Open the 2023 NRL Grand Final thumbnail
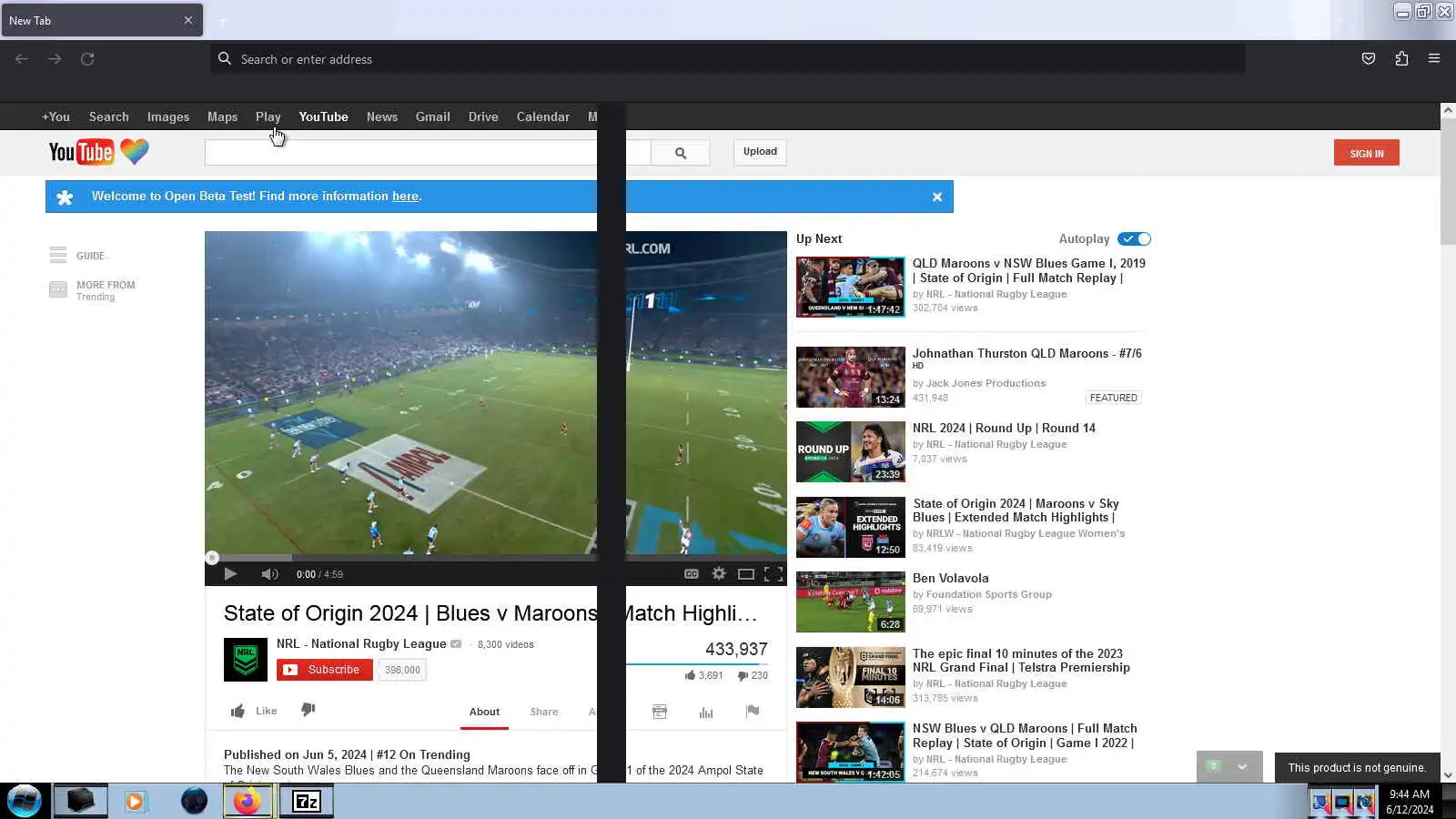 click(851, 677)
